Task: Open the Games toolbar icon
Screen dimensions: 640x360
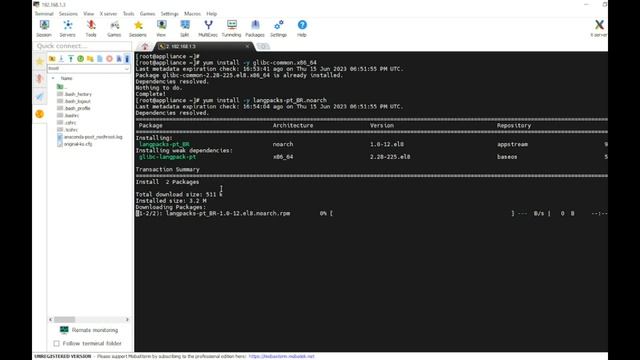Action: click(x=114, y=29)
